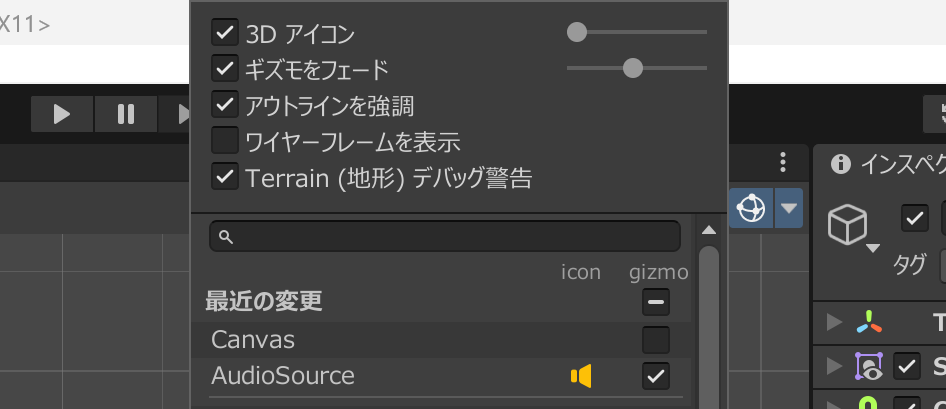
Task: Toggle Terrain (地形) デバッグ警告 checkbox
Action: [x=224, y=177]
